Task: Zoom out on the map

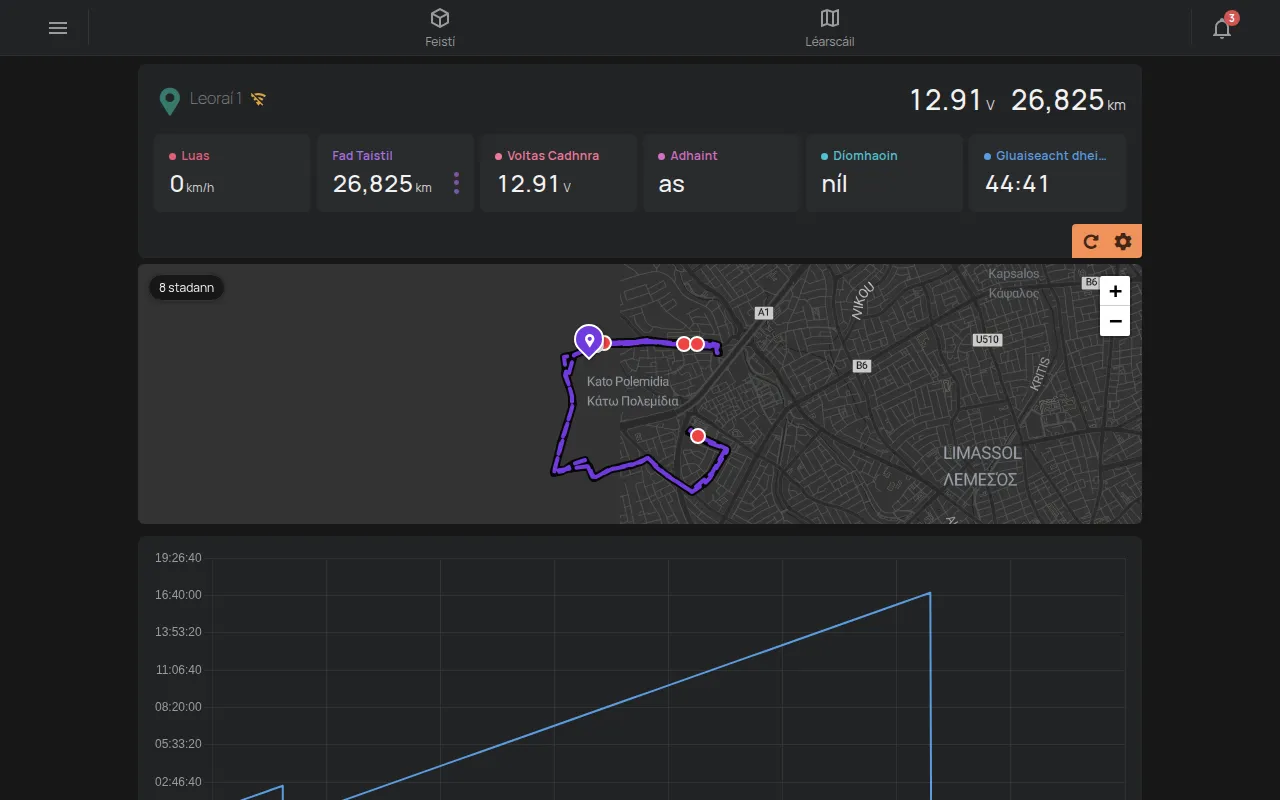Action: click(x=1115, y=321)
